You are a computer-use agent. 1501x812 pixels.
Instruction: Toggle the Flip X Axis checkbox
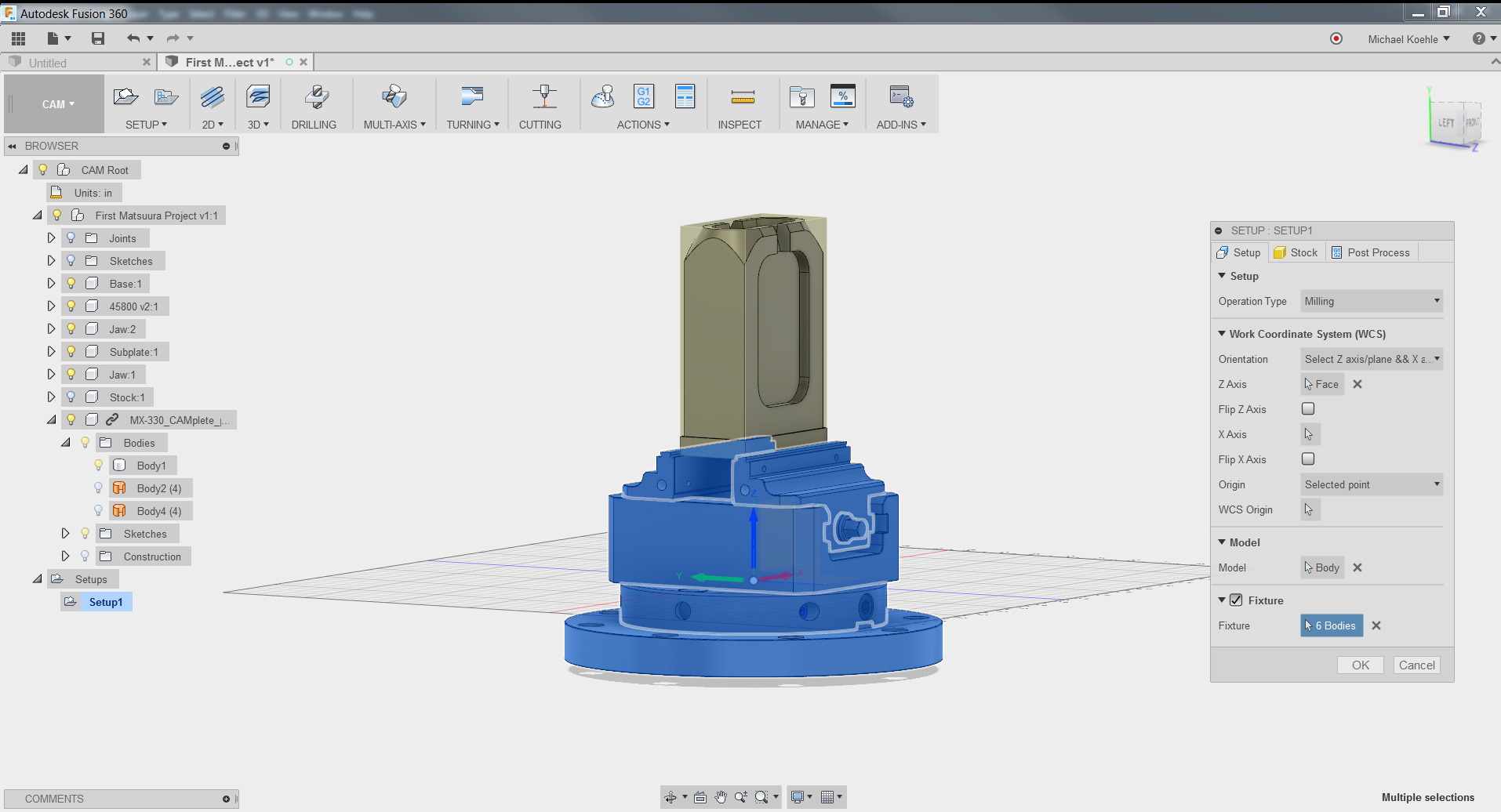pyautogui.click(x=1308, y=459)
